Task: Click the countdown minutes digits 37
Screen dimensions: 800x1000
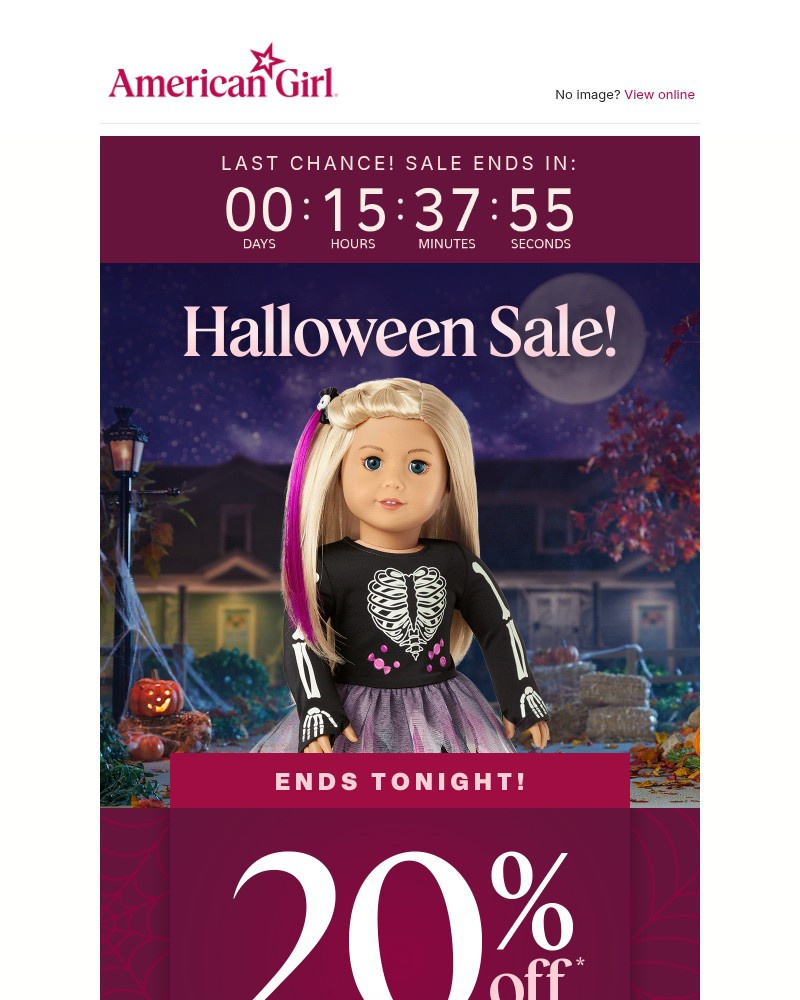Action: click(447, 210)
